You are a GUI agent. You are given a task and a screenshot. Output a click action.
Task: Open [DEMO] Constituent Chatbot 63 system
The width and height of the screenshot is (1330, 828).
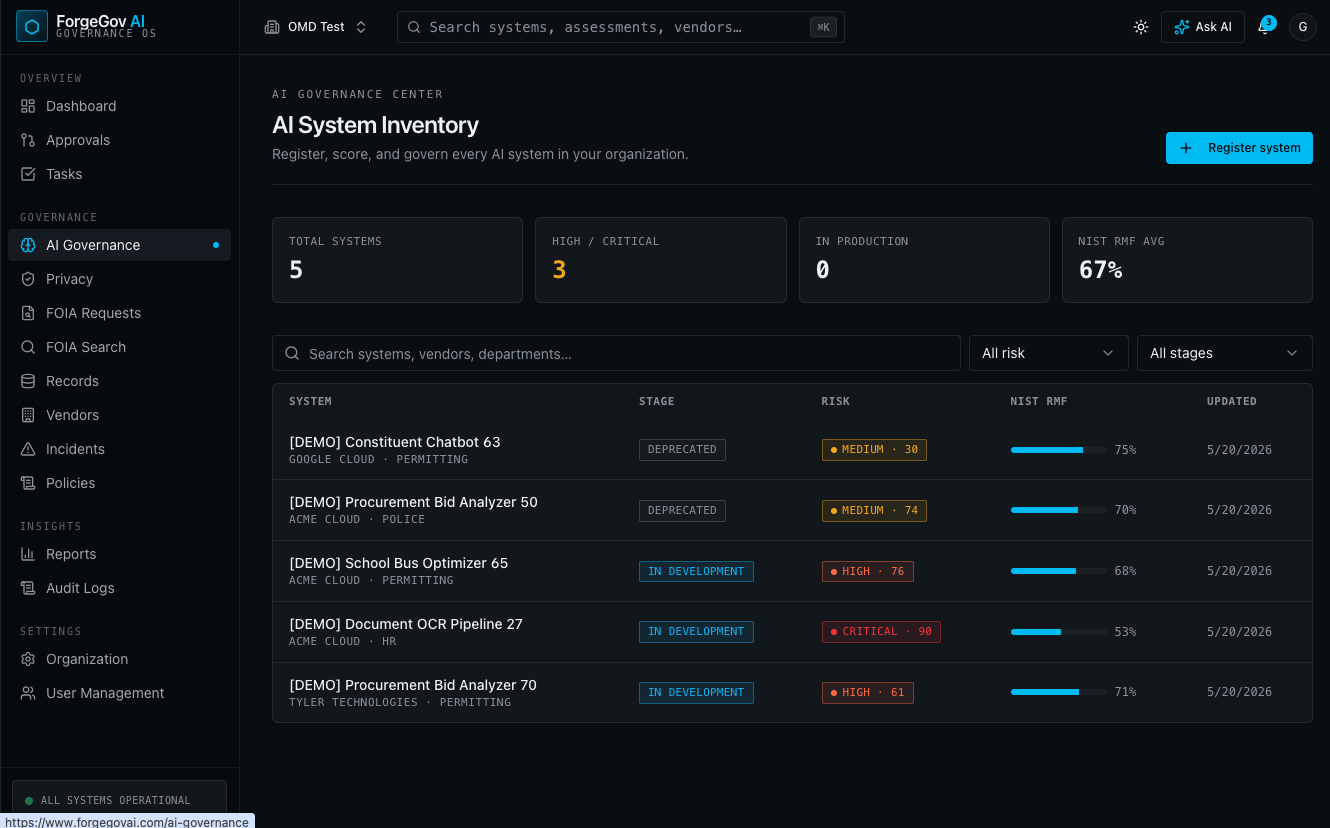[394, 442]
